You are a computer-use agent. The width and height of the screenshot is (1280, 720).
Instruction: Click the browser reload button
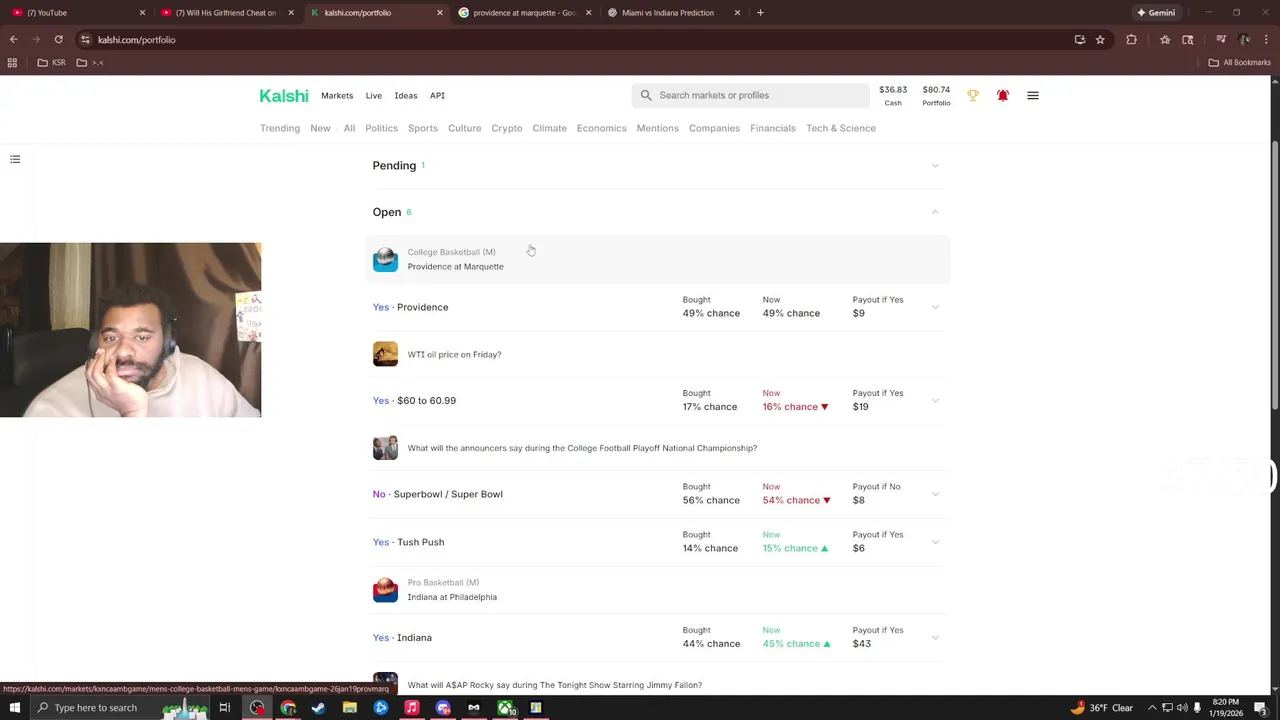coord(59,40)
